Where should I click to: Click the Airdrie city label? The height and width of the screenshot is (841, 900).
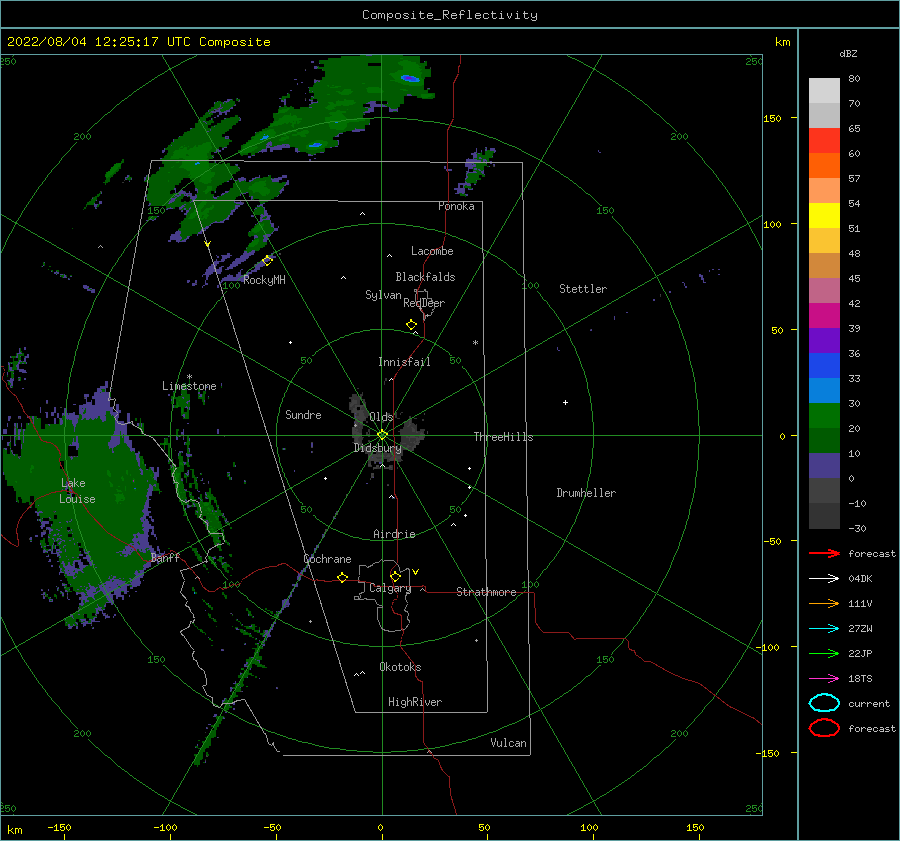(394, 534)
